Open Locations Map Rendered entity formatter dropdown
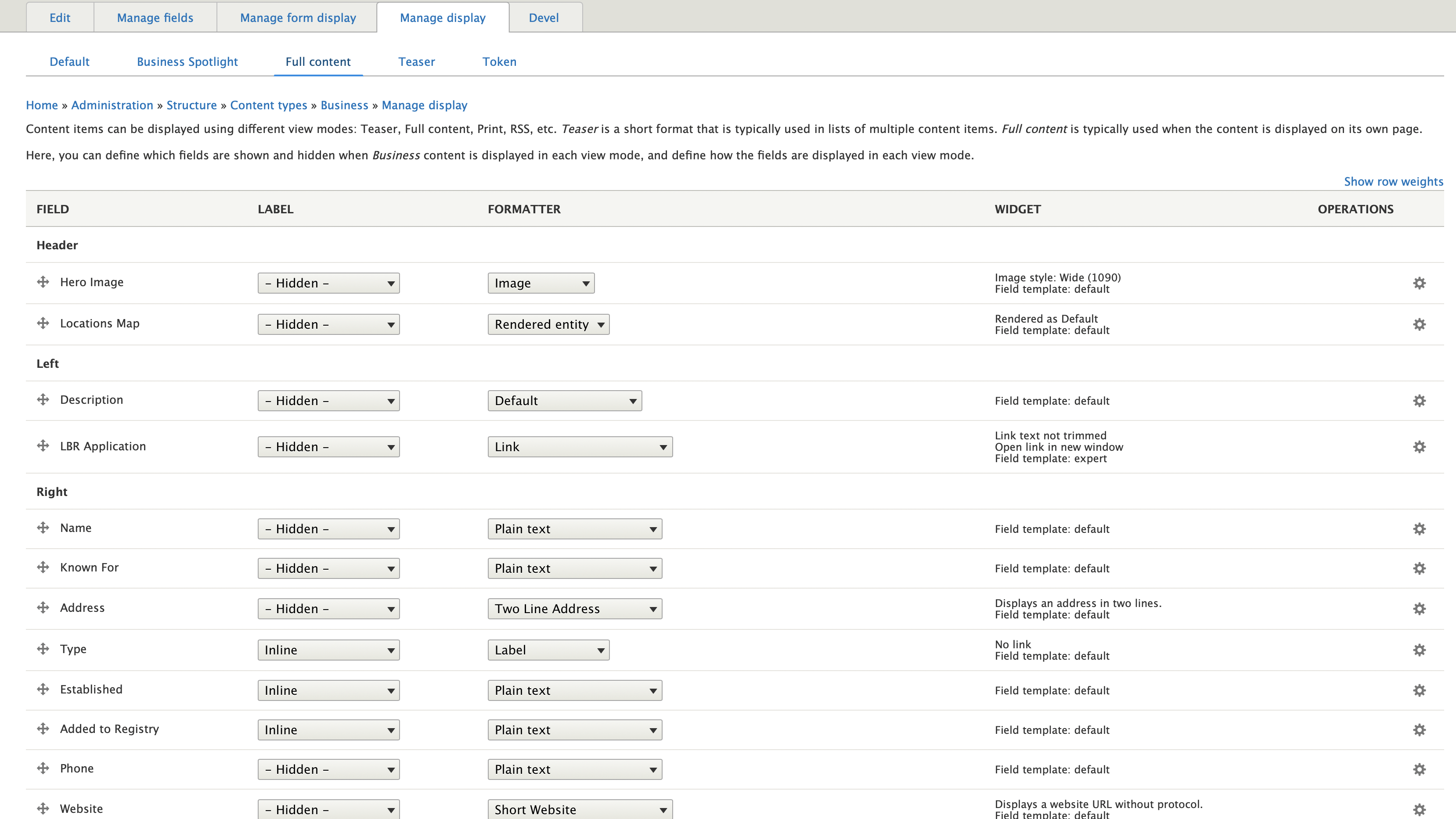The image size is (1456, 819). [548, 324]
